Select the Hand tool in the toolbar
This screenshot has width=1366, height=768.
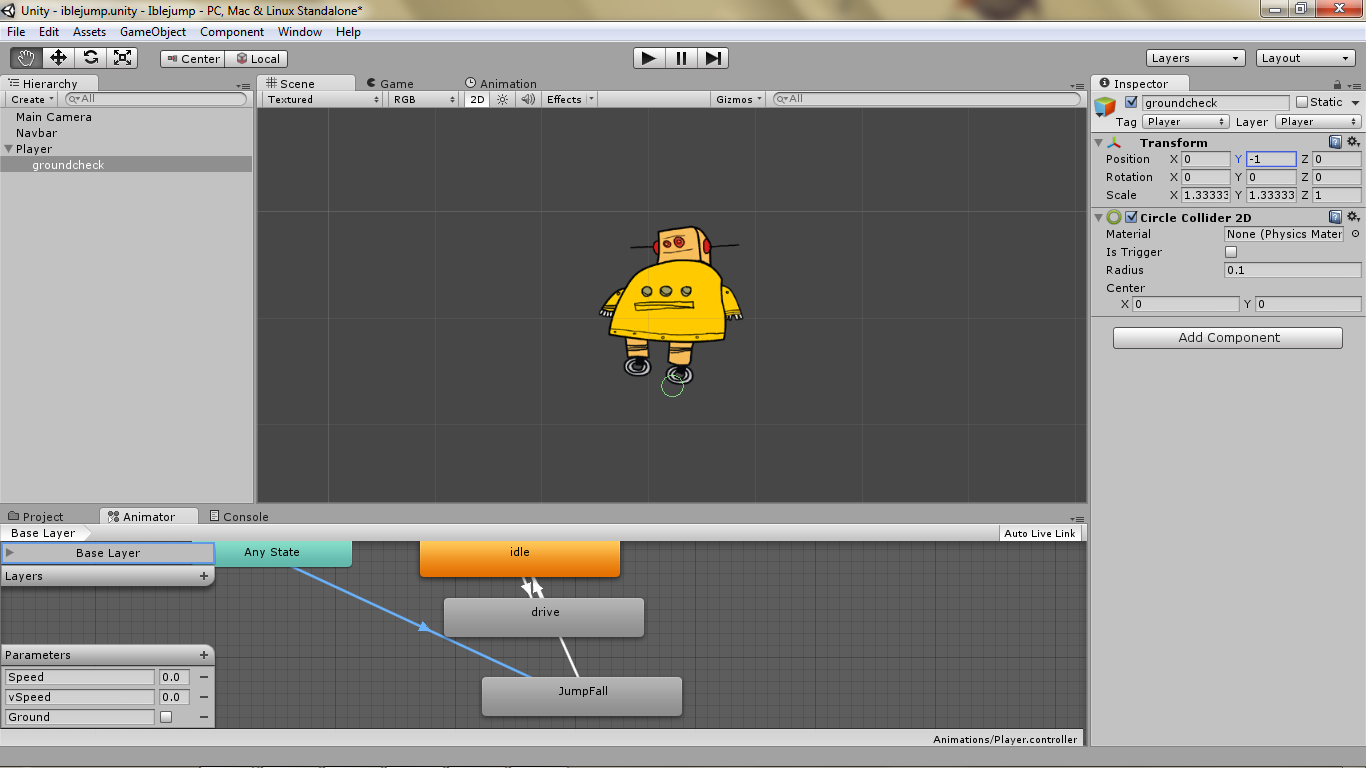pyautogui.click(x=26, y=58)
